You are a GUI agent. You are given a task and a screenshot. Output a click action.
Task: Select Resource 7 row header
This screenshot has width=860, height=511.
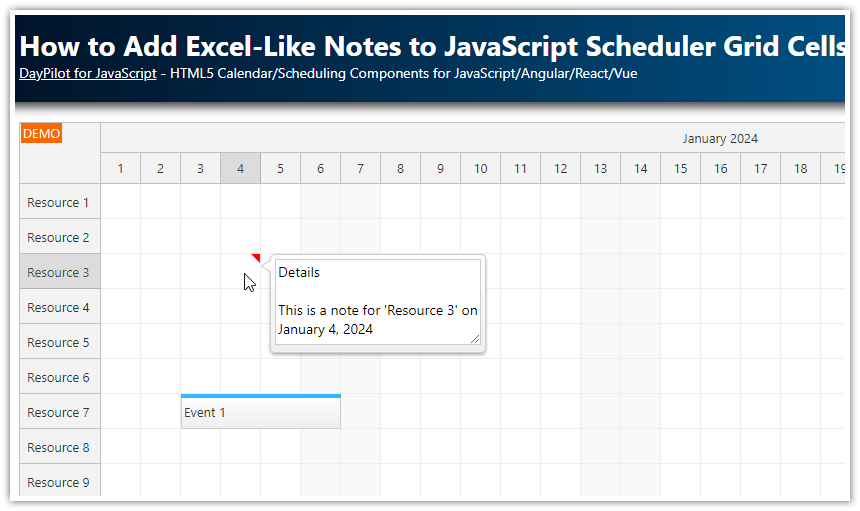[59, 412]
